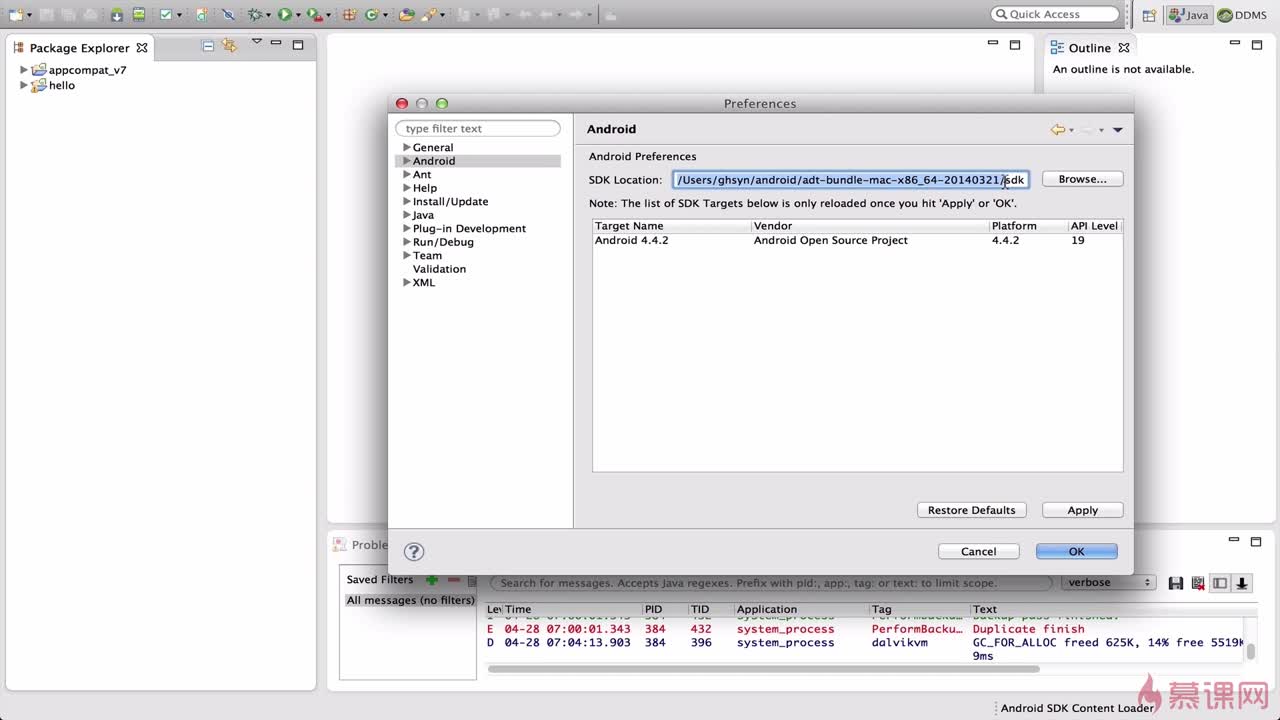Screen dimensions: 1280x720
Task: Click the New wizard icon in main toolbar
Action: [16, 15]
